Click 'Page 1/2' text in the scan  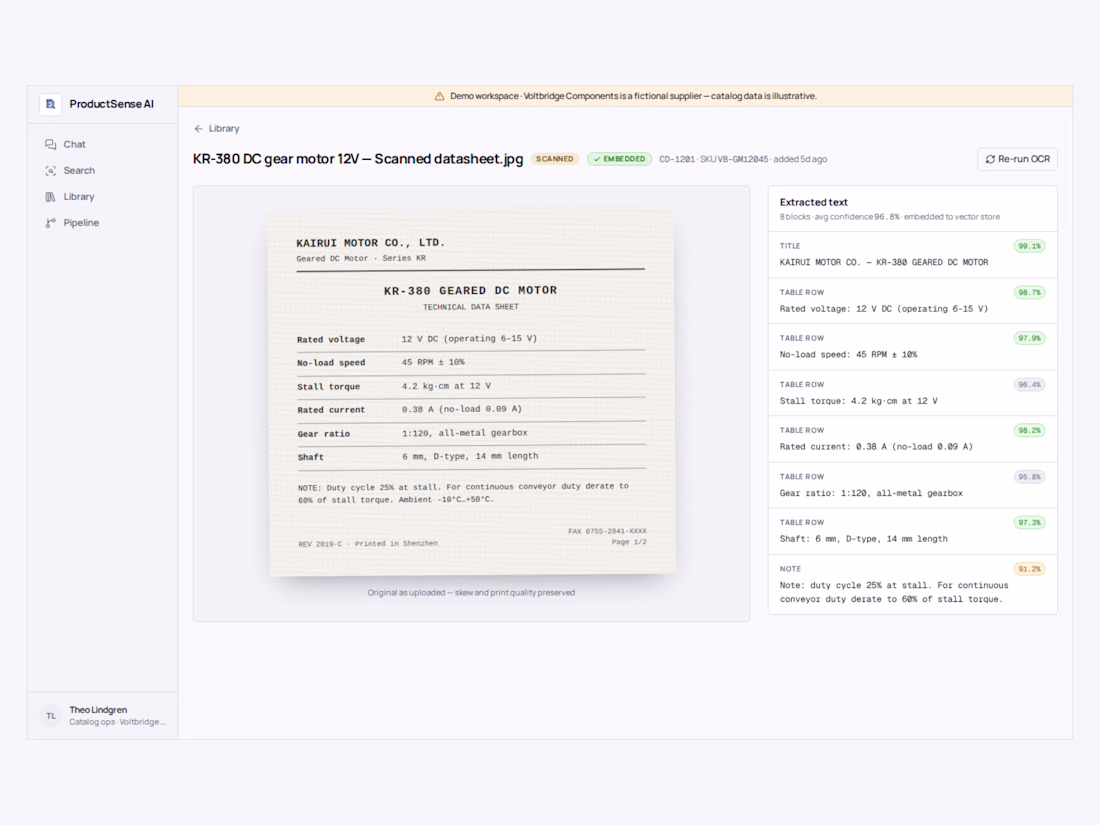tap(629, 542)
